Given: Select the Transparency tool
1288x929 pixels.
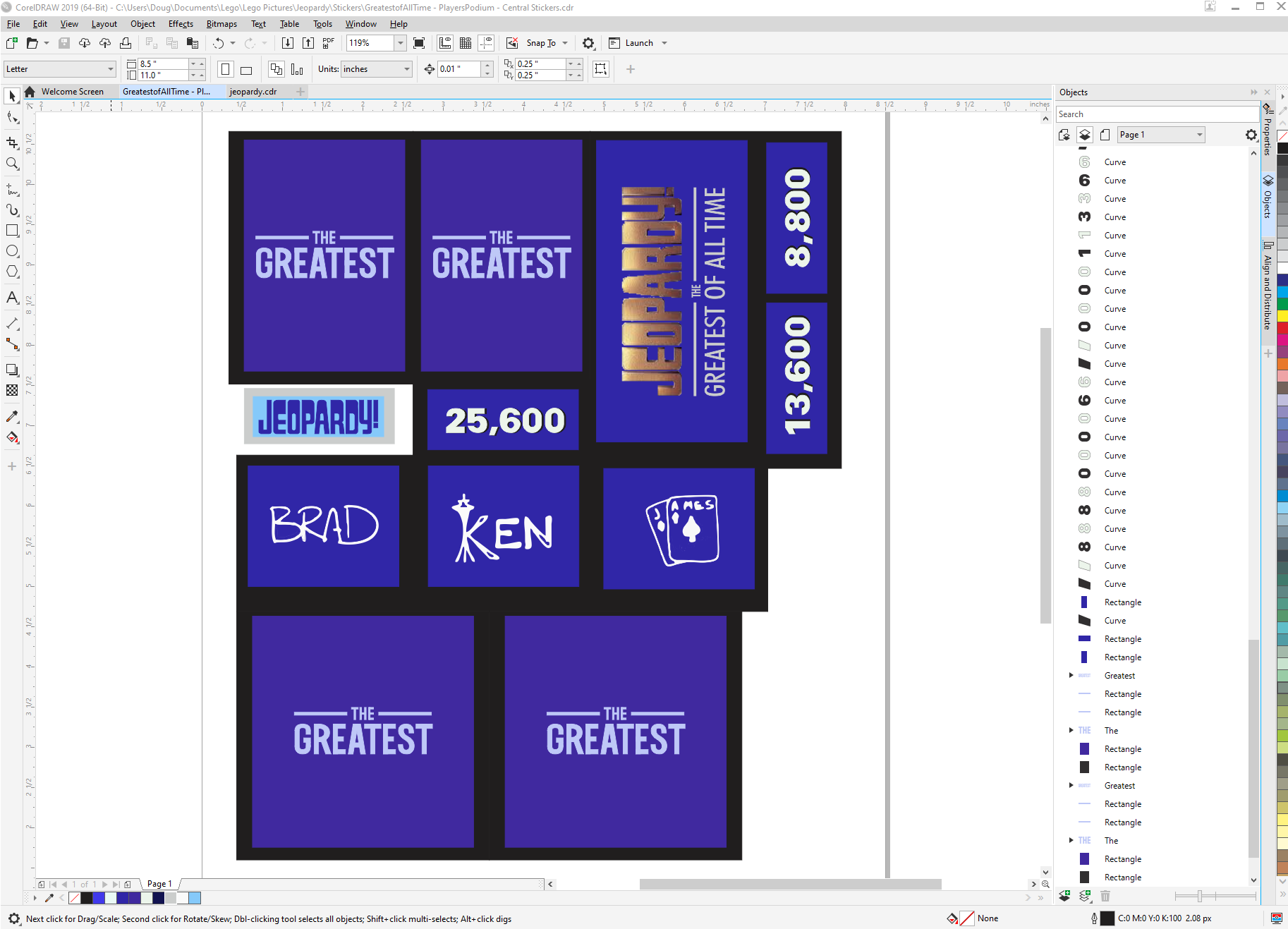Looking at the screenshot, I should 12,390.
